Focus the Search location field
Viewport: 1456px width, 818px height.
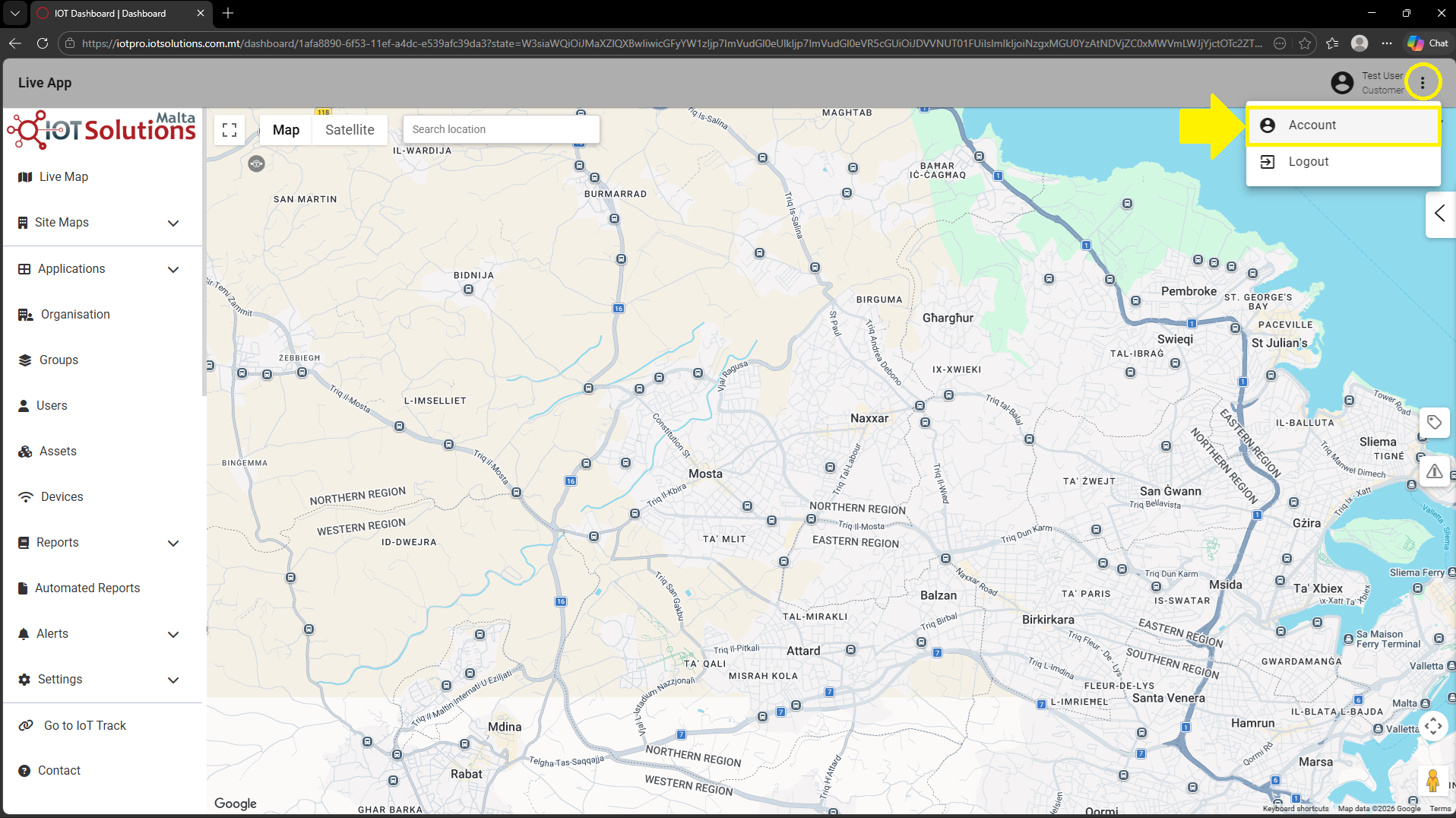(502, 129)
